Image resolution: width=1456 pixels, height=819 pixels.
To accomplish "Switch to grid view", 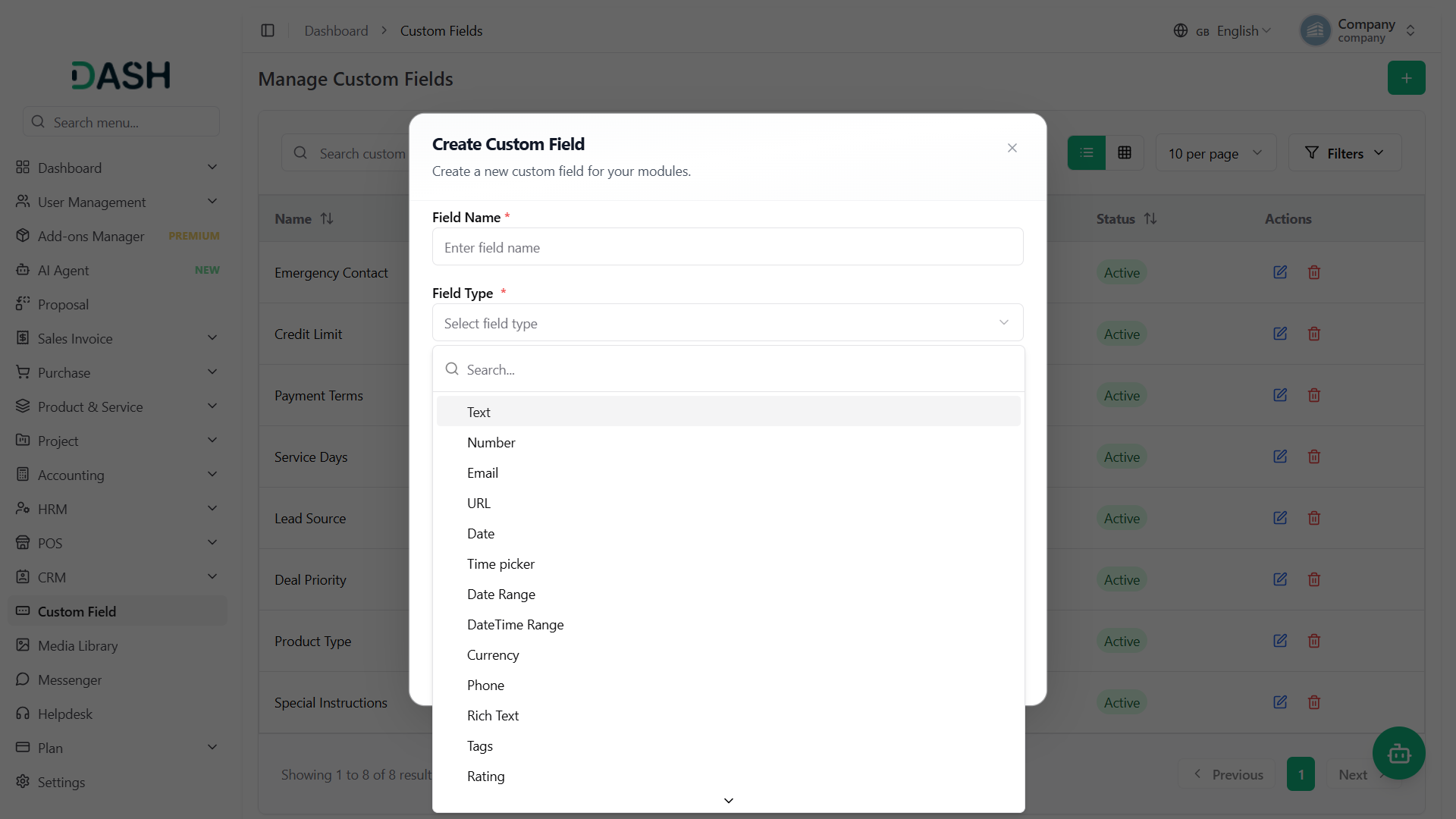I will click(x=1125, y=153).
